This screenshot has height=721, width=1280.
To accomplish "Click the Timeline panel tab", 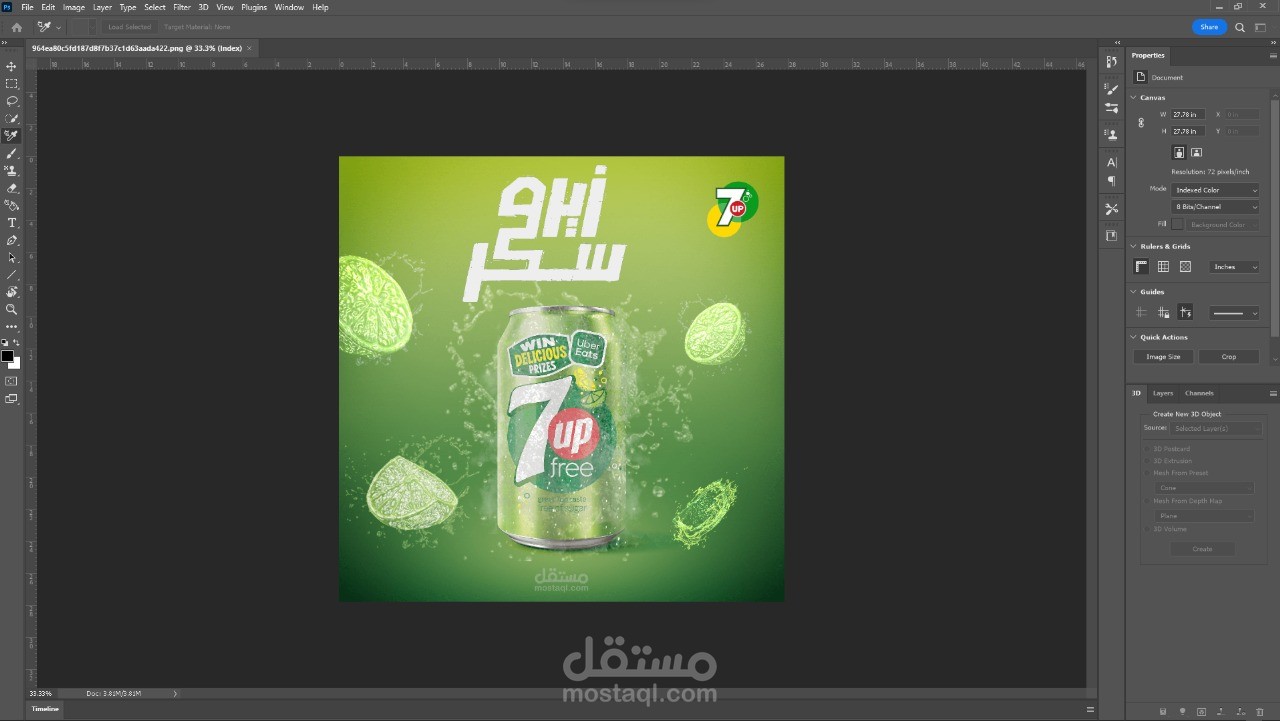I will [x=45, y=709].
